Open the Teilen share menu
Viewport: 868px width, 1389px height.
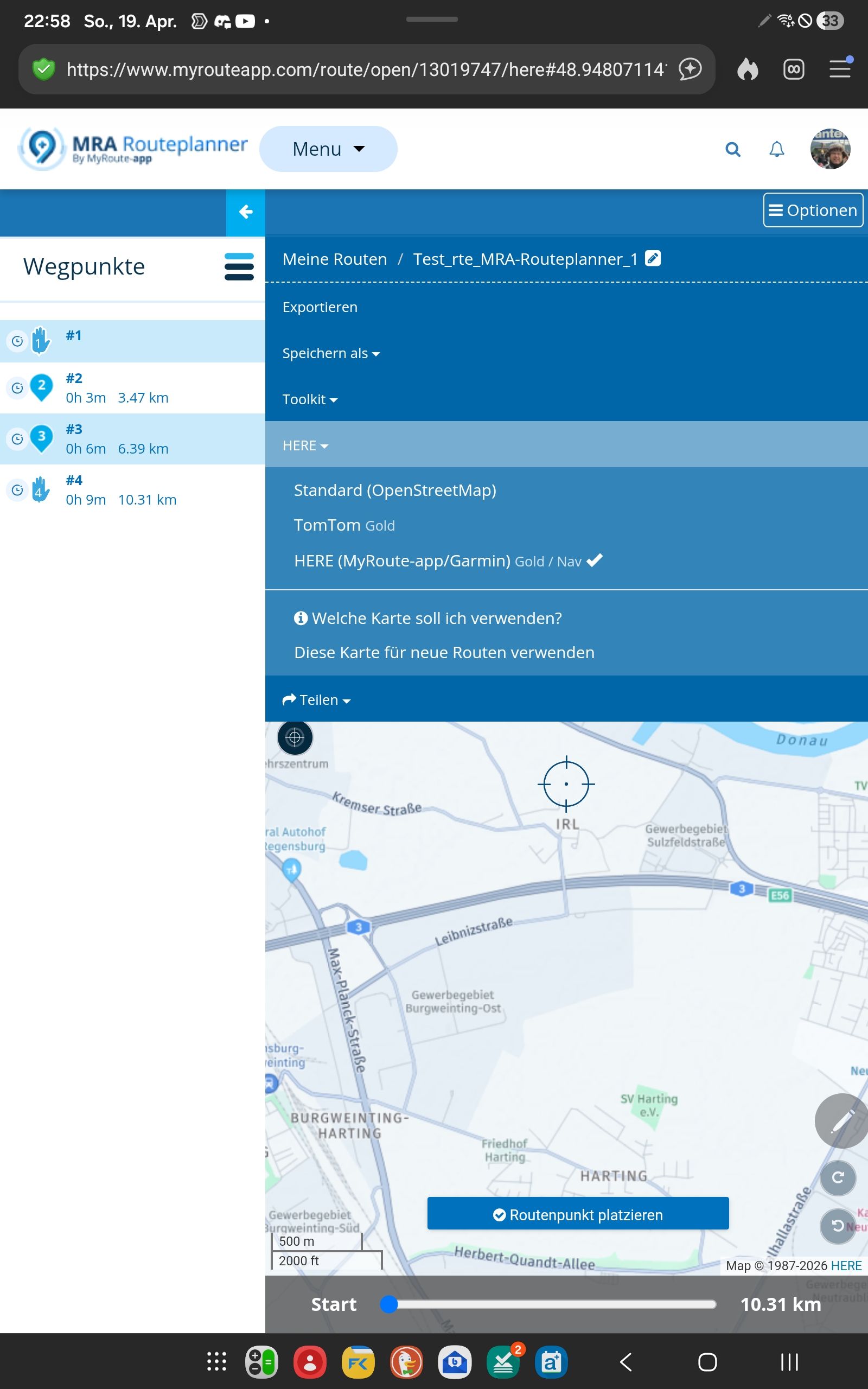[x=316, y=700]
